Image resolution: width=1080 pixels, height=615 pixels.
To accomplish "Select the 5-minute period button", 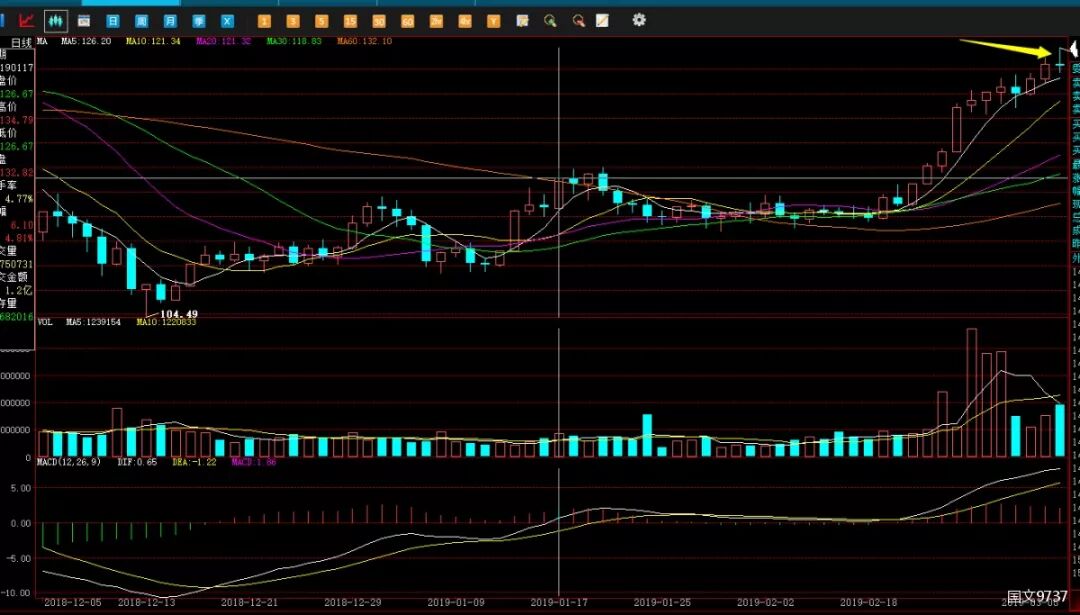I will pos(322,21).
